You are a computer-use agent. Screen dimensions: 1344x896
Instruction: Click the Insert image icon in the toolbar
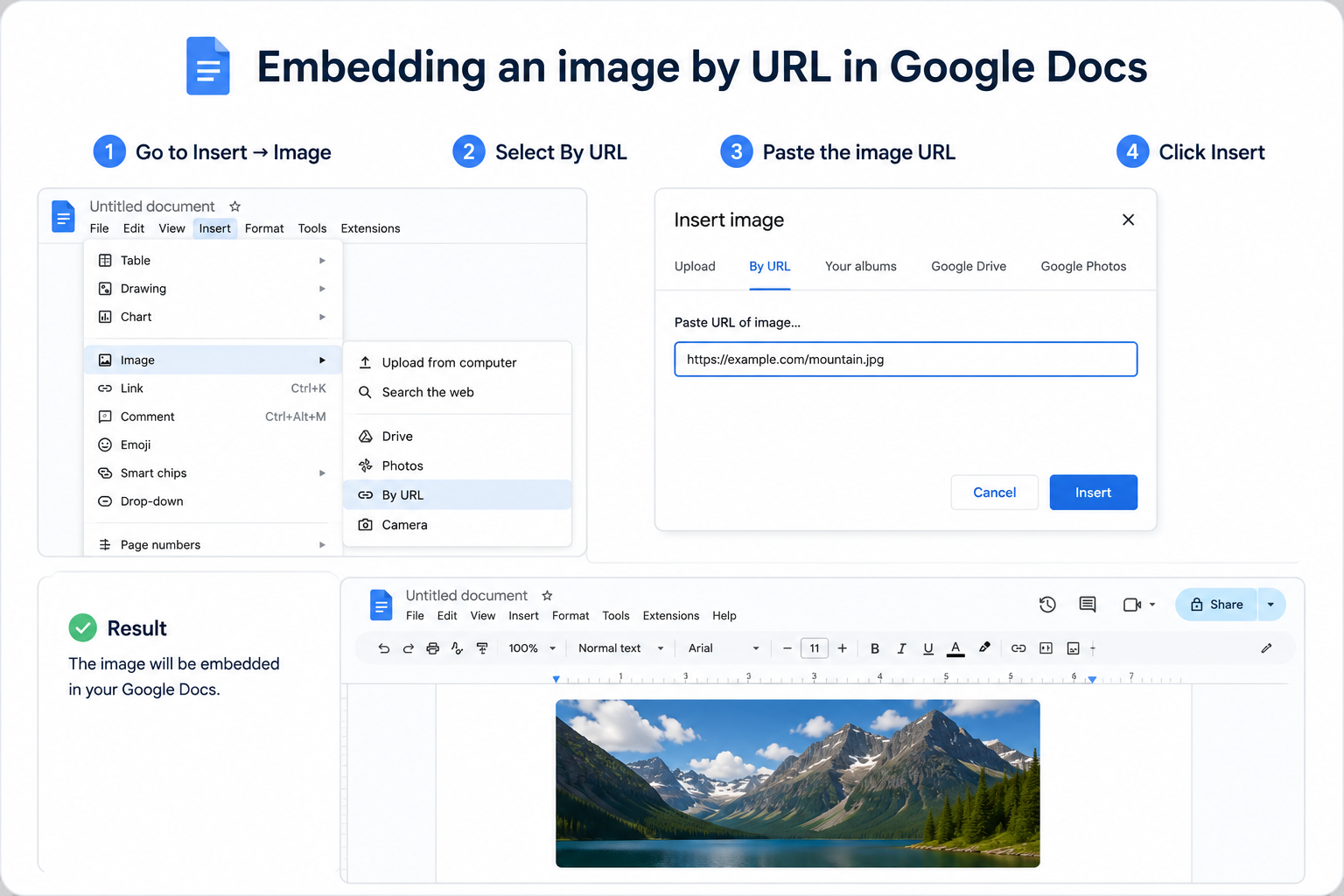[1073, 648]
